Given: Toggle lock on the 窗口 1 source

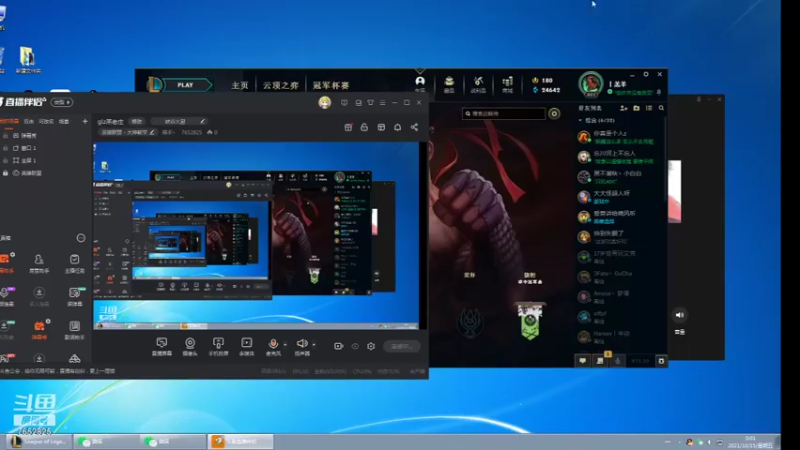Looking at the screenshot, I should click(x=6, y=148).
